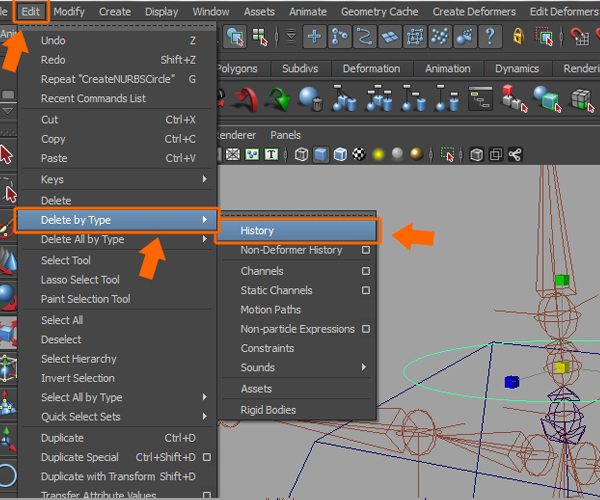Click the text T icon in panel toolbar
This screenshot has width=600, height=500.
(x=271, y=155)
